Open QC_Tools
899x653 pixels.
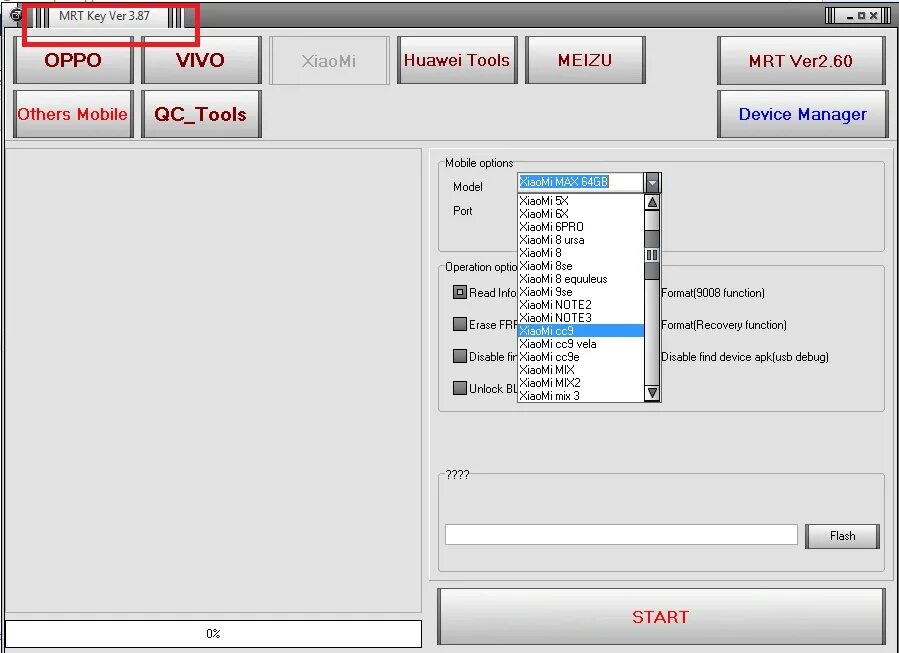coord(201,114)
